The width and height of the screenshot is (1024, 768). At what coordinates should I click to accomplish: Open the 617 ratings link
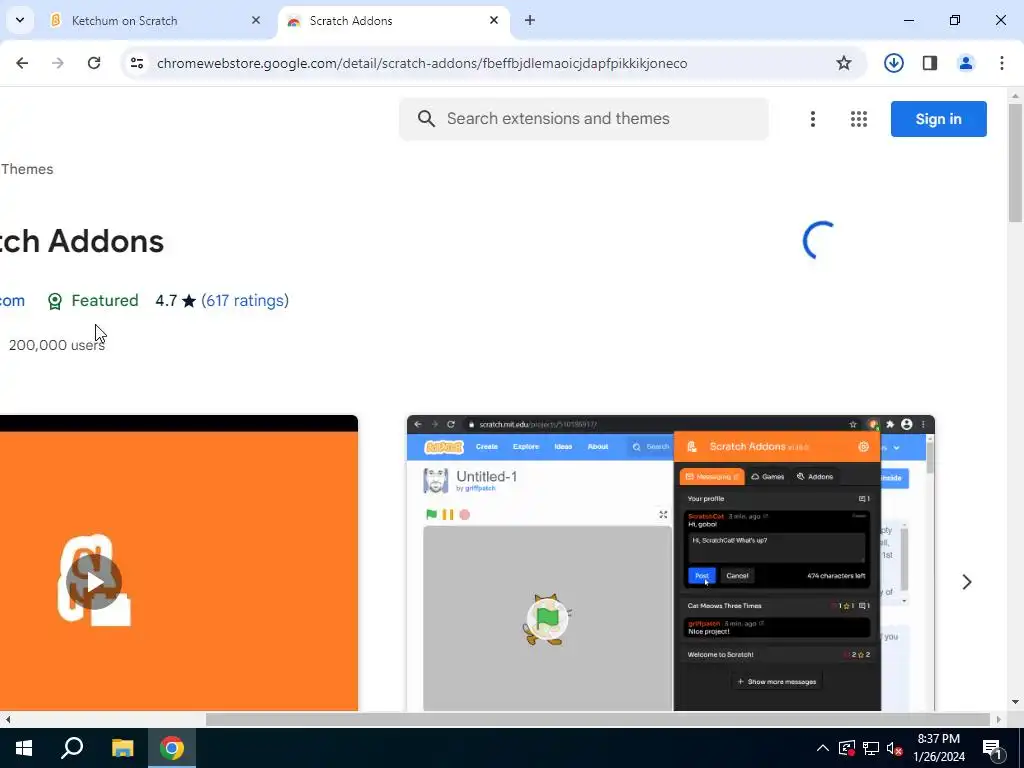coord(245,300)
